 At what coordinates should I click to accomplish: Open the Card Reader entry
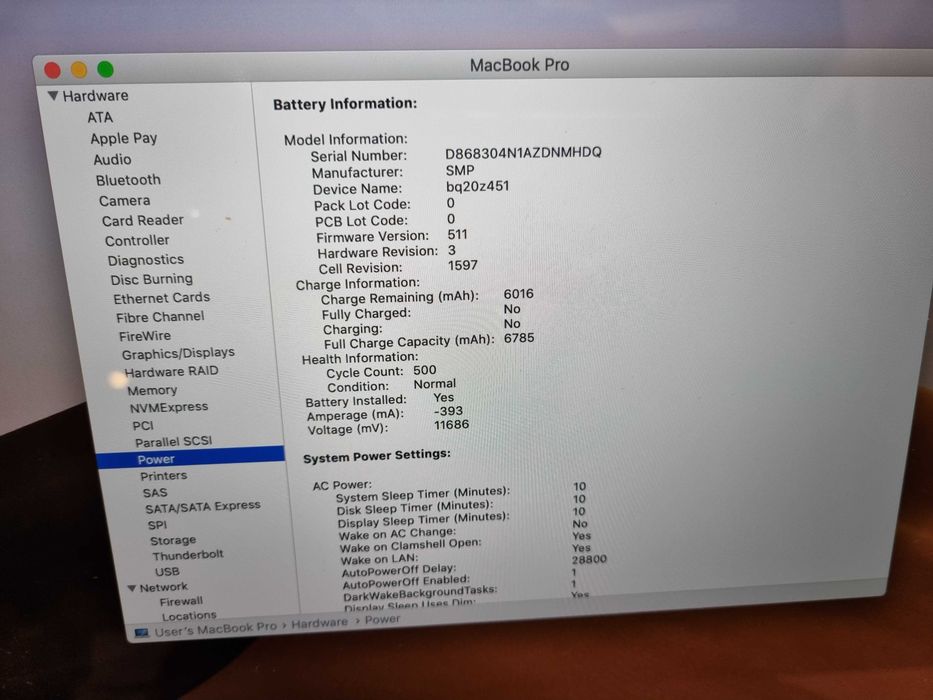(142, 221)
